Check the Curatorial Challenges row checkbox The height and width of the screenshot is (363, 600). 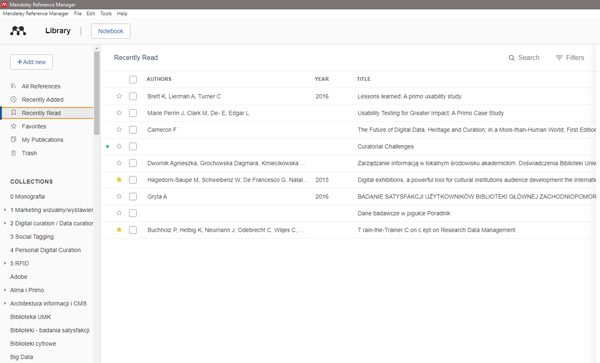pyautogui.click(x=133, y=146)
